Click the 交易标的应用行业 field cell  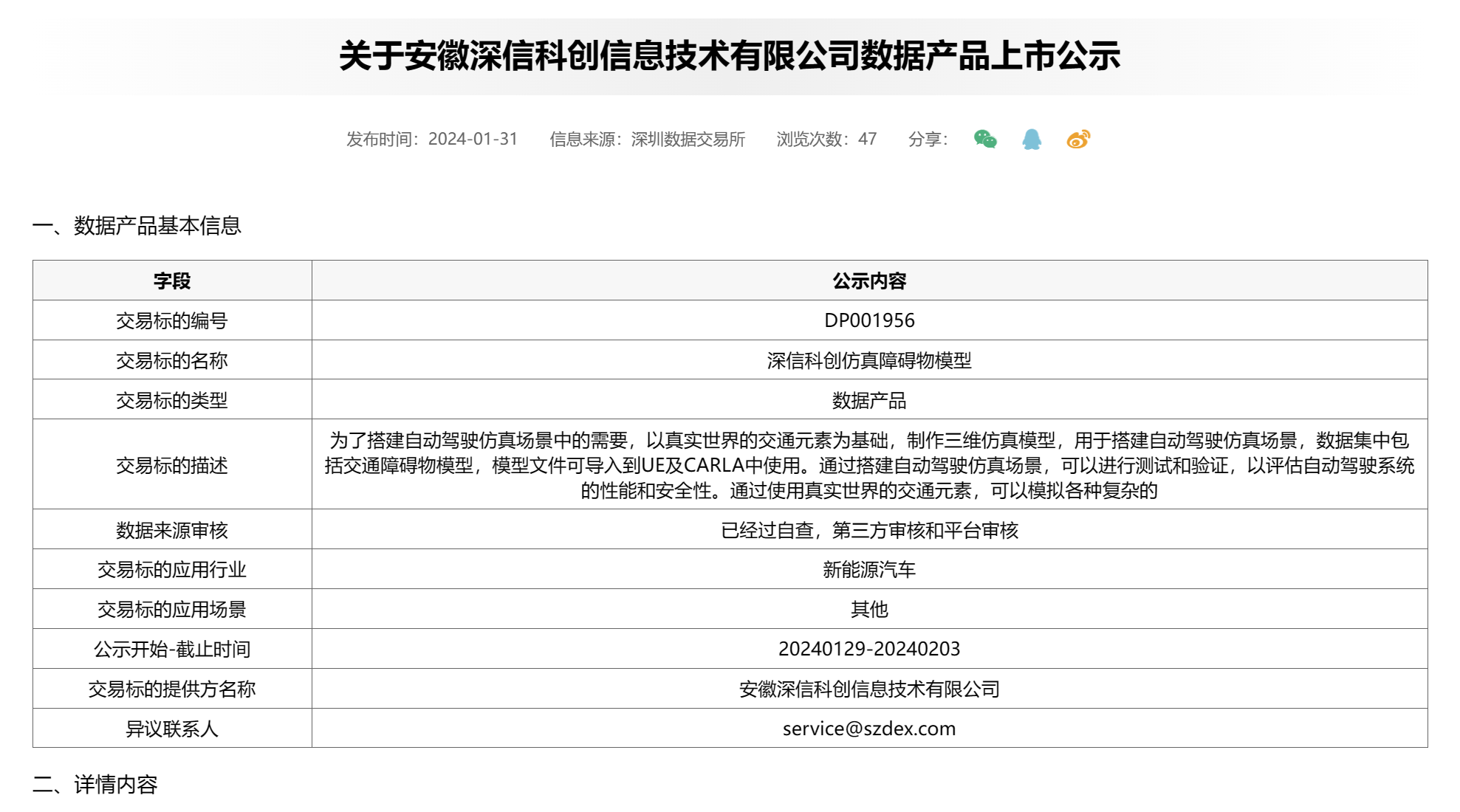(172, 570)
